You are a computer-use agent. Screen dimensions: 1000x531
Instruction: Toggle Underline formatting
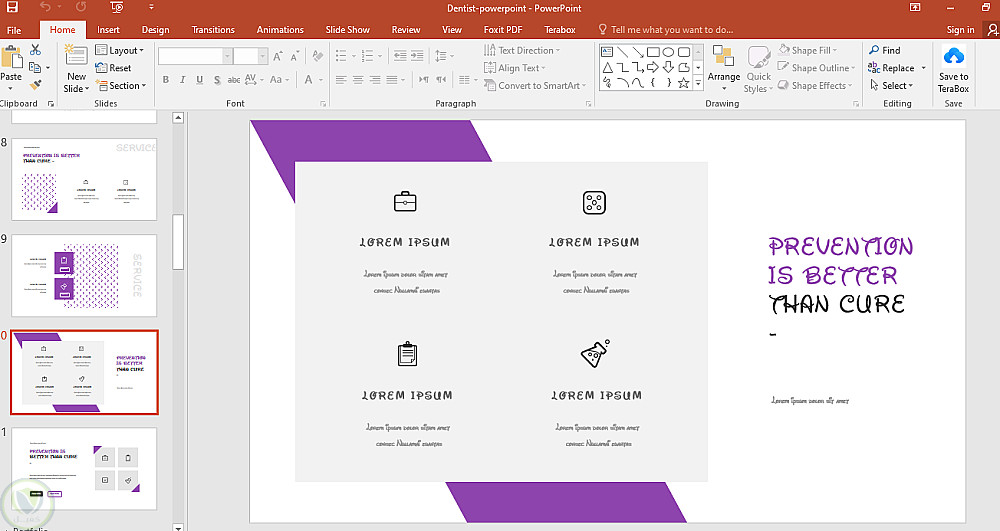(x=200, y=80)
